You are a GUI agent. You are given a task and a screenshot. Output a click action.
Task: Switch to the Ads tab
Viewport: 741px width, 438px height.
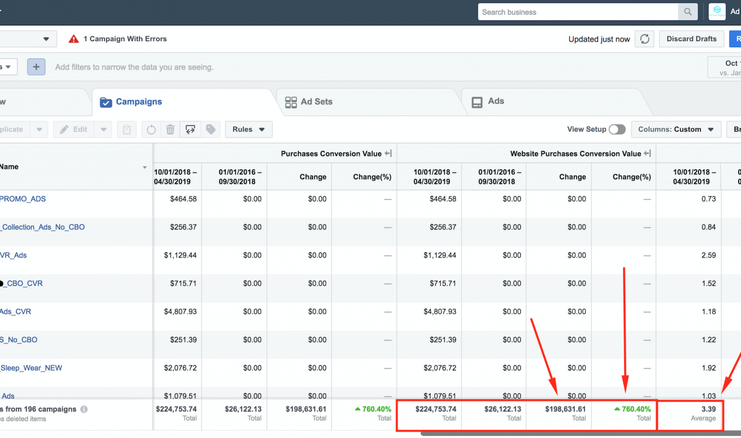click(487, 102)
